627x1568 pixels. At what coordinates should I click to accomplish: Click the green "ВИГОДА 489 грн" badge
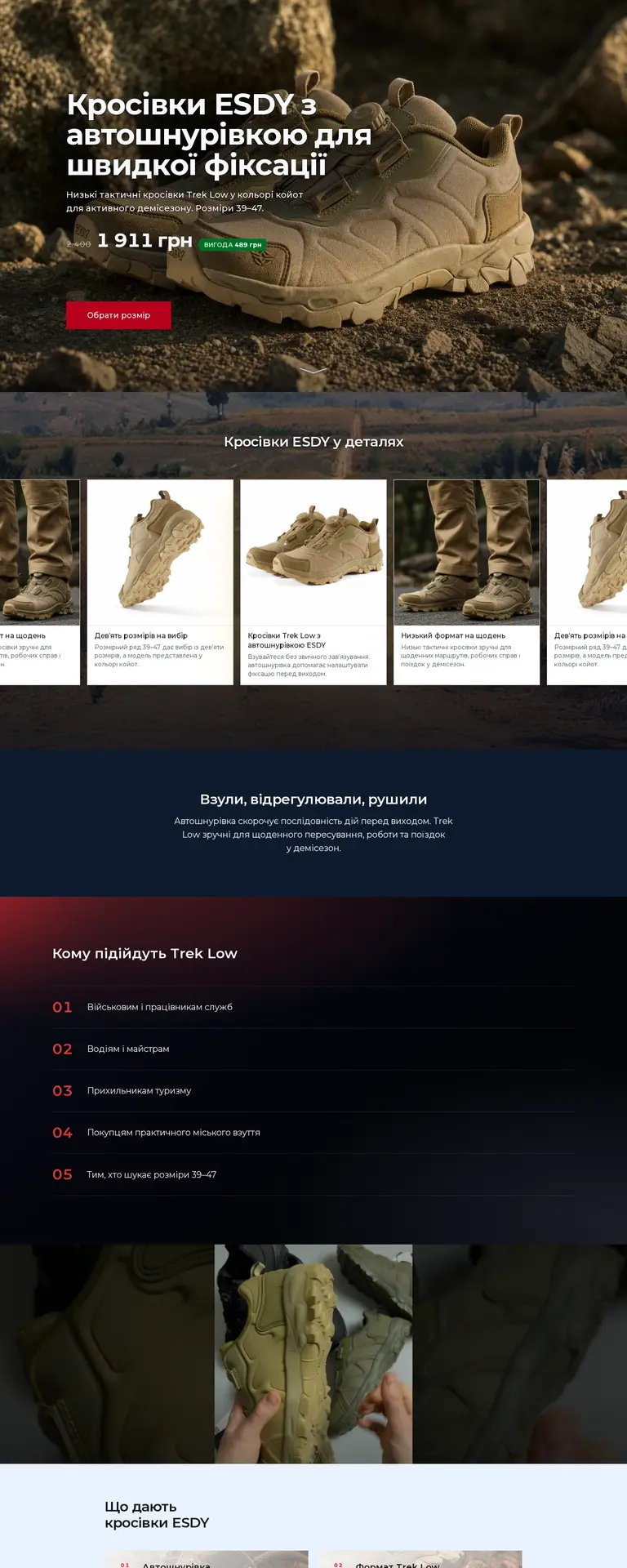[x=233, y=244]
